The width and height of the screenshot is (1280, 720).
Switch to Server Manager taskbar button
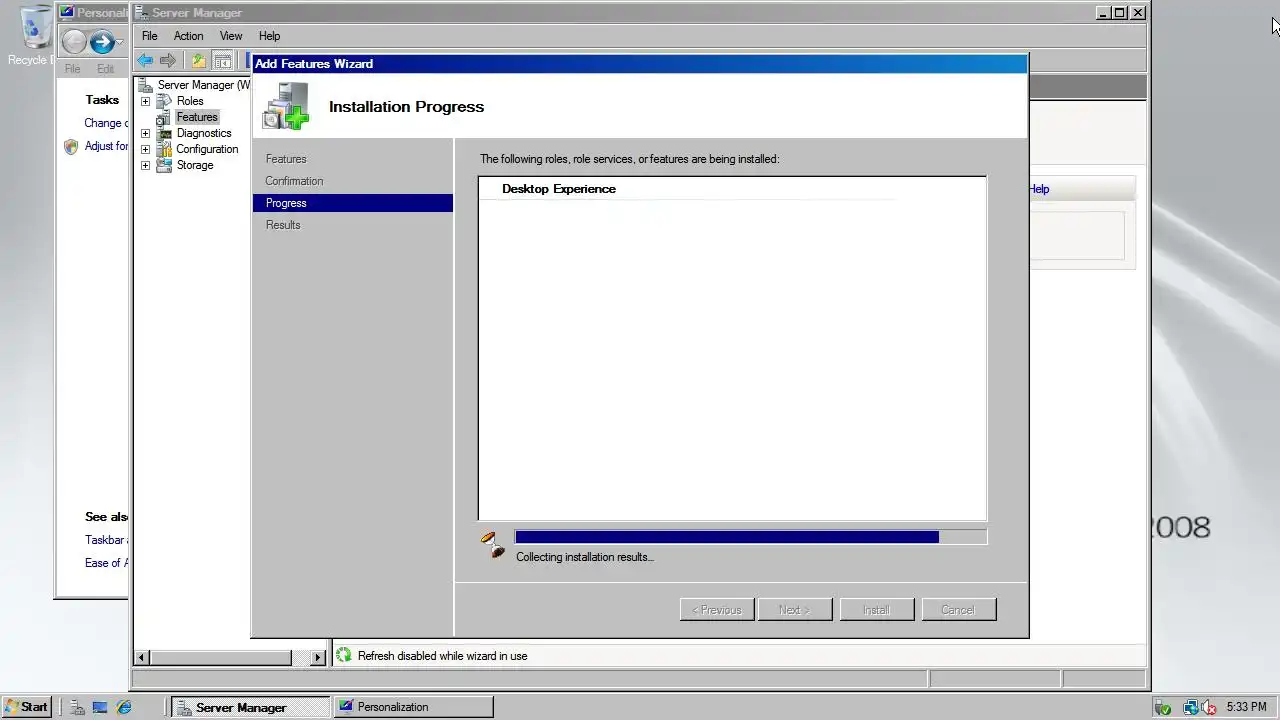point(250,707)
